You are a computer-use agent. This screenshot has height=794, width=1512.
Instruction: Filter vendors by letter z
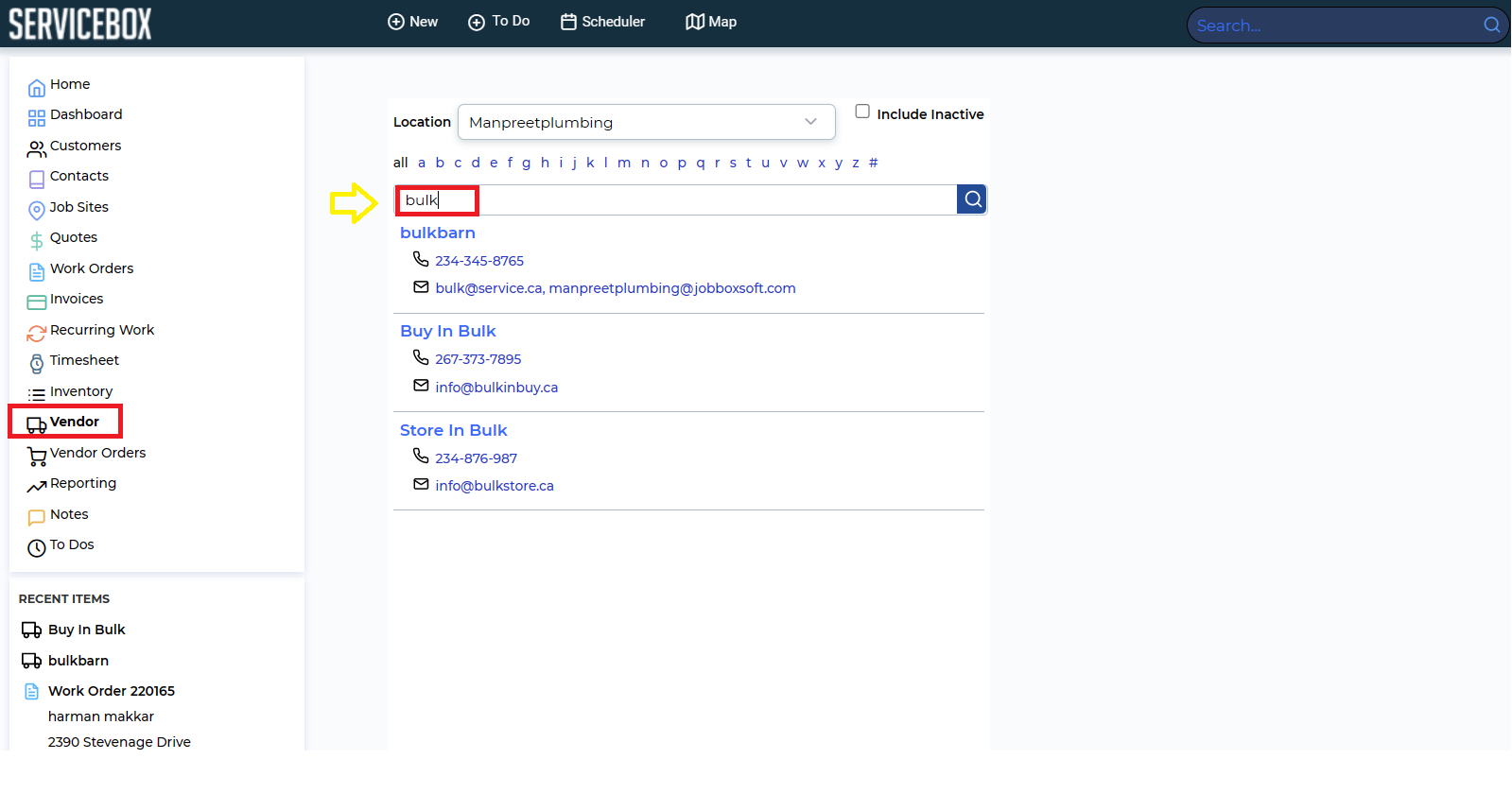856,163
